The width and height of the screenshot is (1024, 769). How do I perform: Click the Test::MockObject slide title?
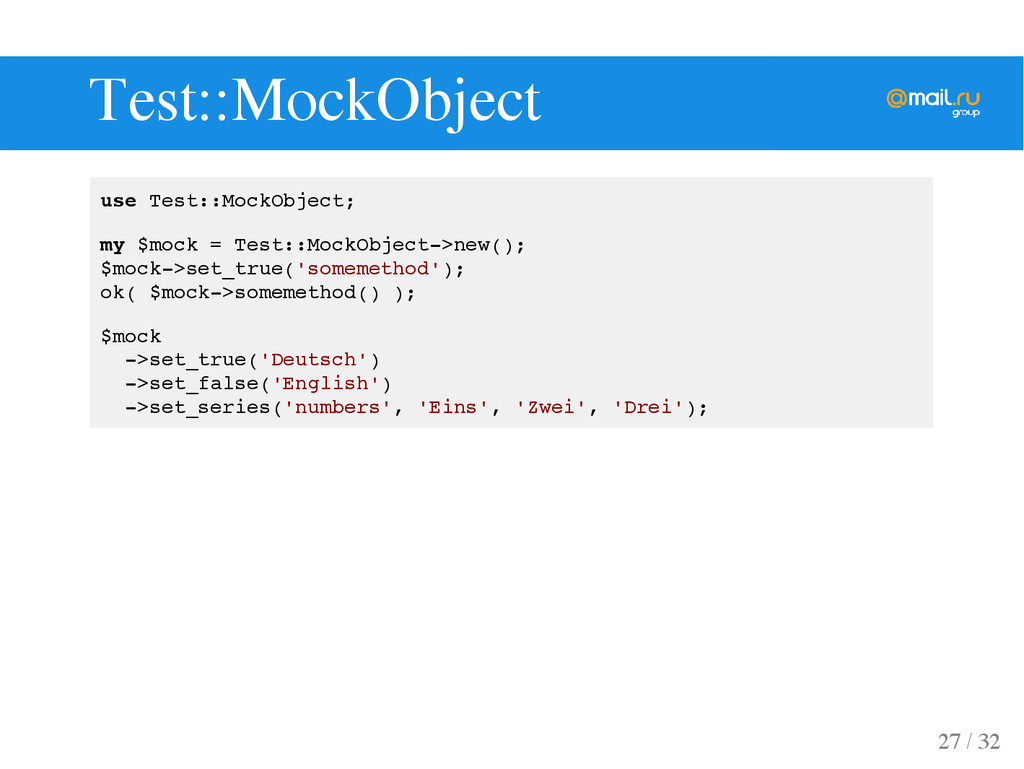[315, 101]
